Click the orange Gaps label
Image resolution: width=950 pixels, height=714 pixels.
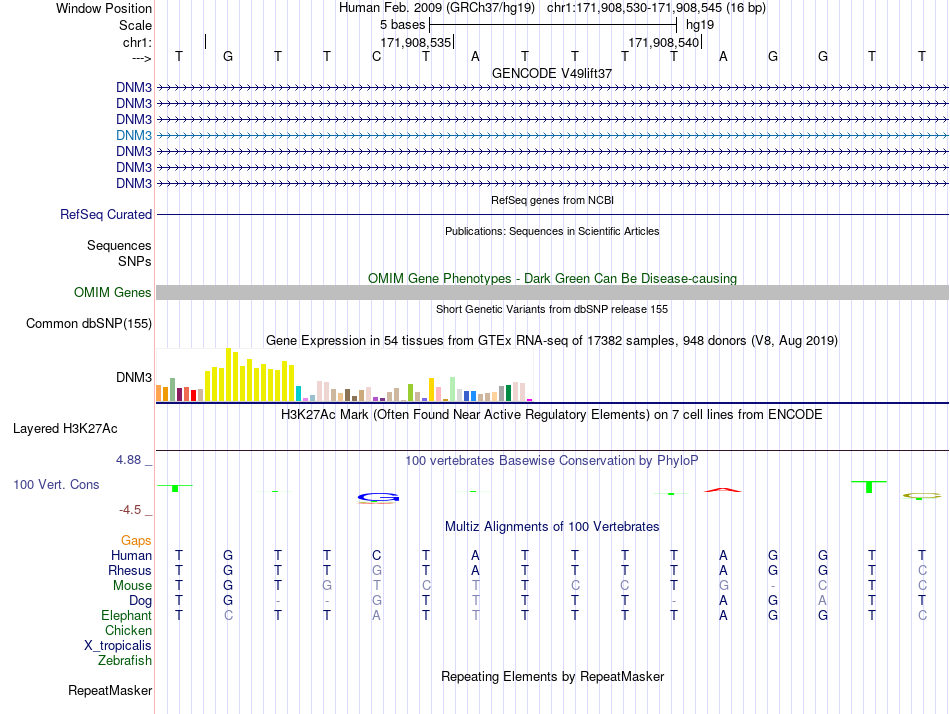point(136,540)
